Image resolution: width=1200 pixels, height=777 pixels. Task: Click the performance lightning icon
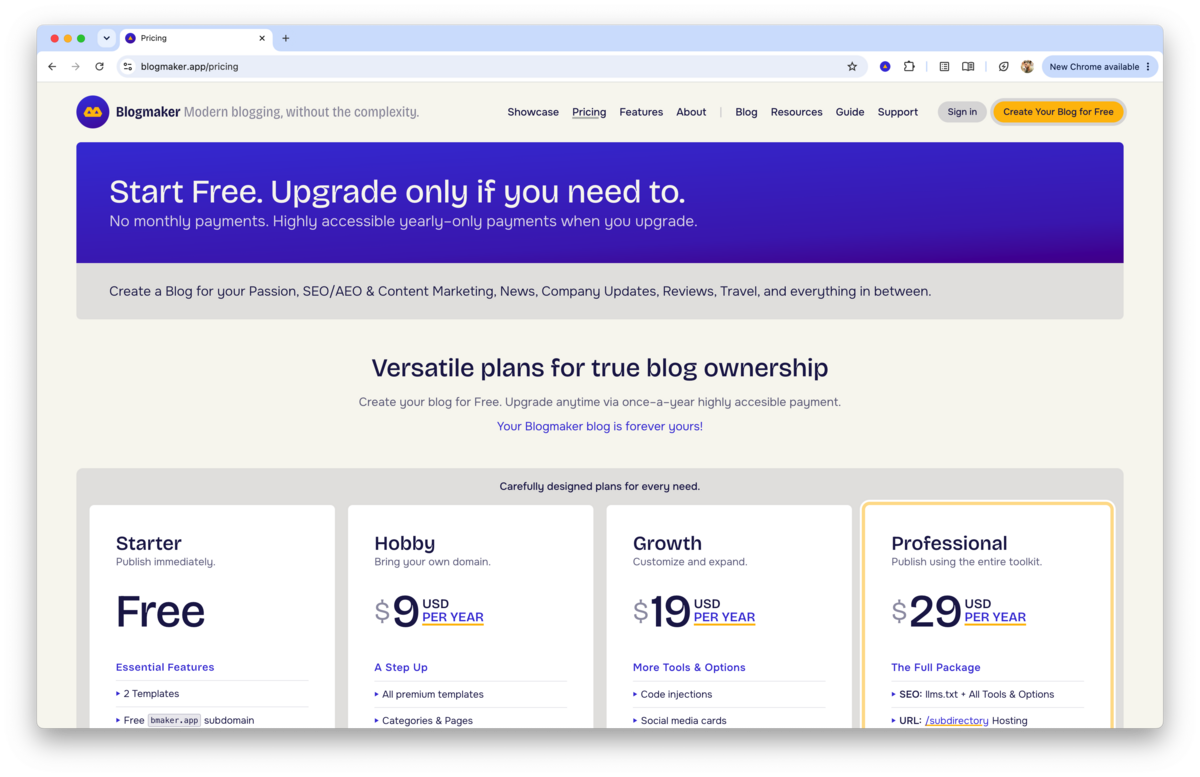pyautogui.click(x=1003, y=67)
